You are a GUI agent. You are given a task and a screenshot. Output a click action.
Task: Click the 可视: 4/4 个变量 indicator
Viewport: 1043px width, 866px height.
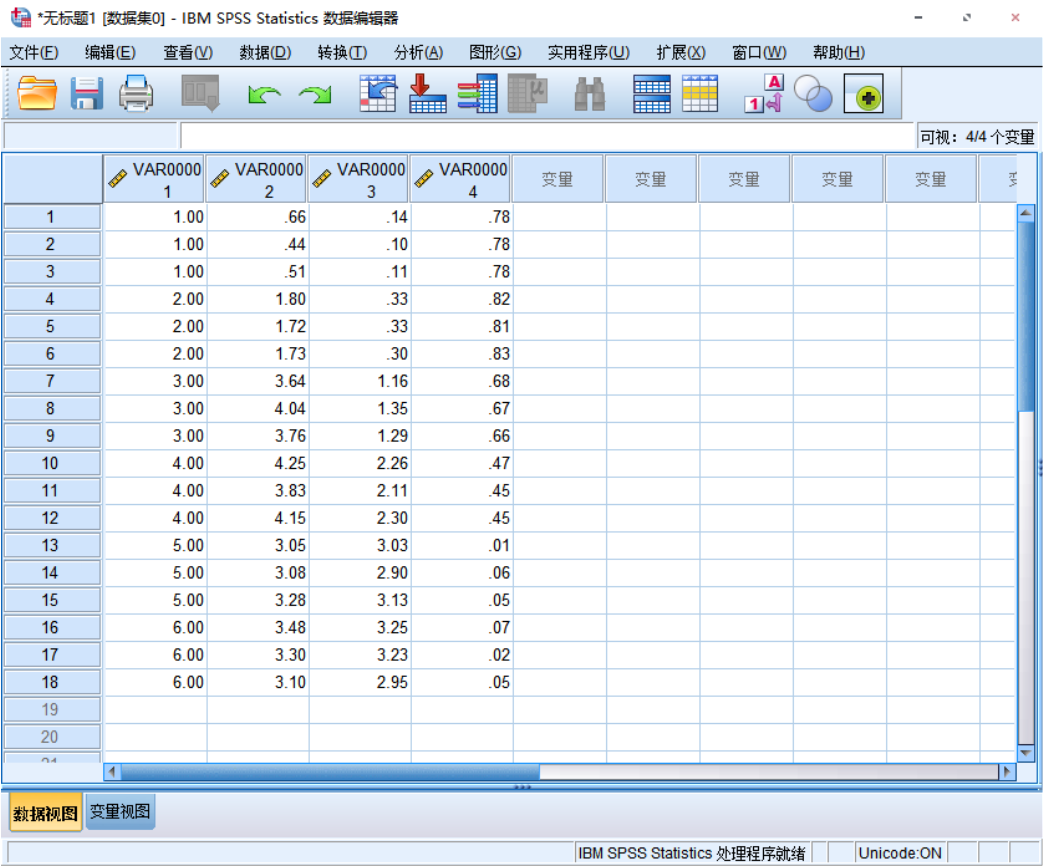coord(977,137)
